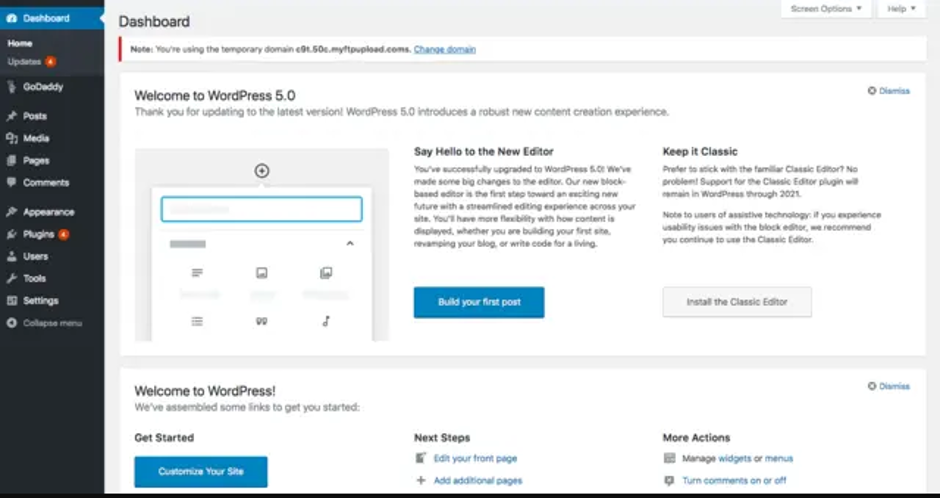Image resolution: width=940 pixels, height=498 pixels.
Task: Open the Screen Options dropdown
Action: click(826, 9)
